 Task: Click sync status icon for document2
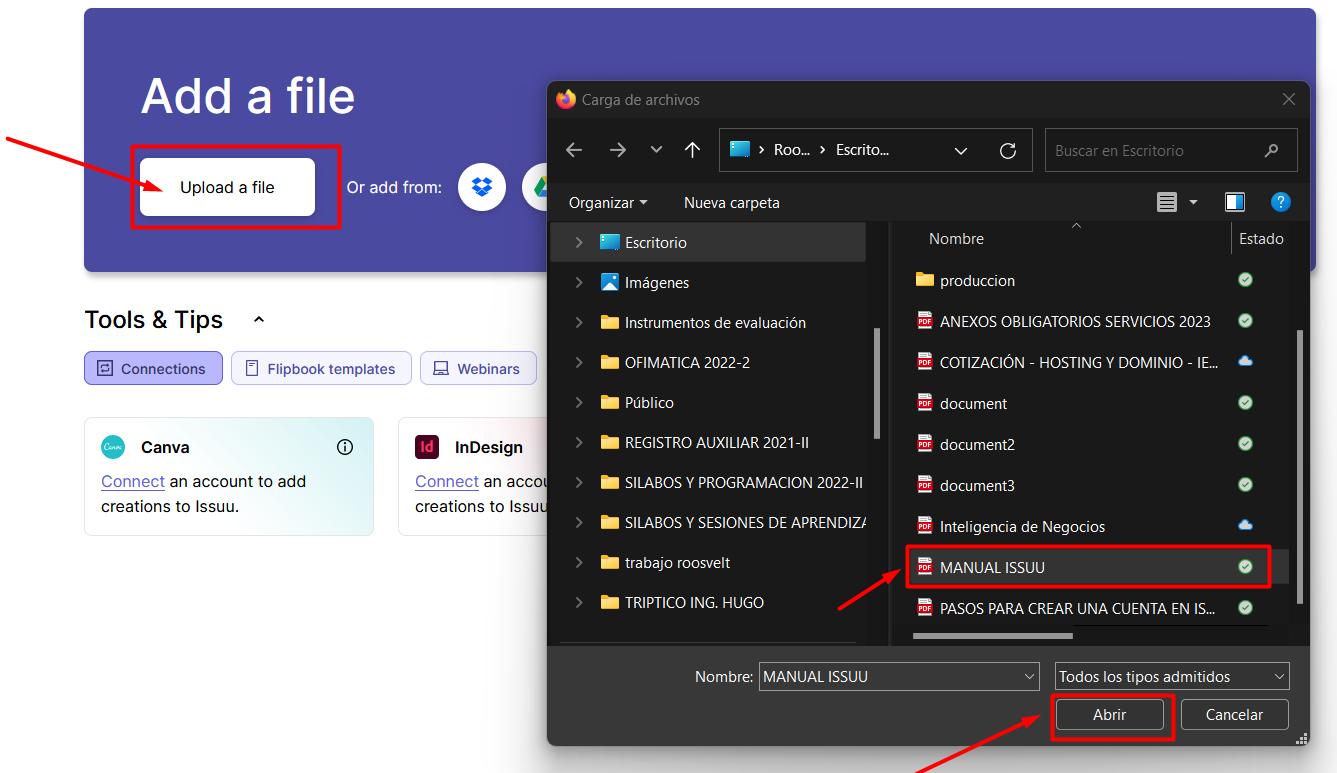point(1245,443)
